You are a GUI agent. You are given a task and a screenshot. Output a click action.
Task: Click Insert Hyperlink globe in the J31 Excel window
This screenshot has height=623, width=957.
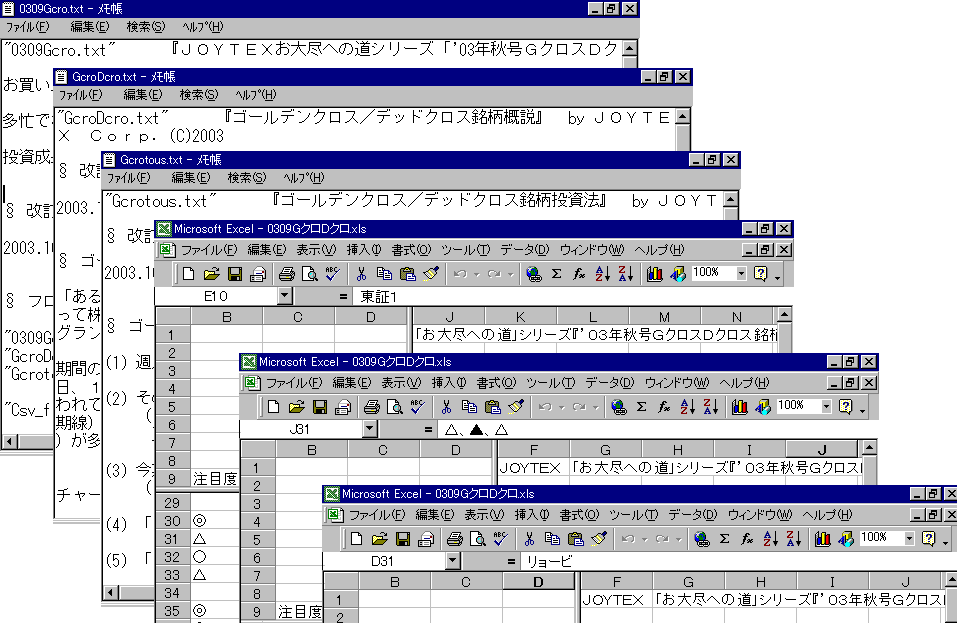point(618,407)
